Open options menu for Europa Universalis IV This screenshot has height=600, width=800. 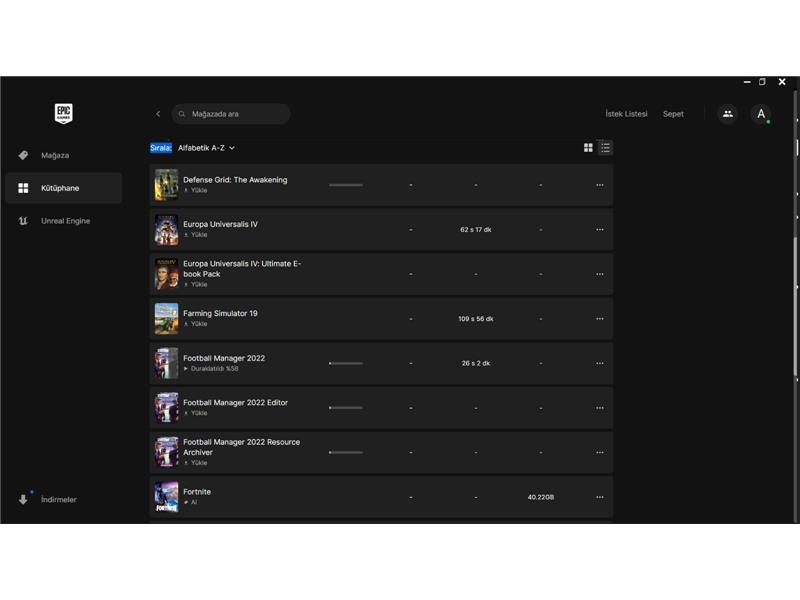point(599,230)
